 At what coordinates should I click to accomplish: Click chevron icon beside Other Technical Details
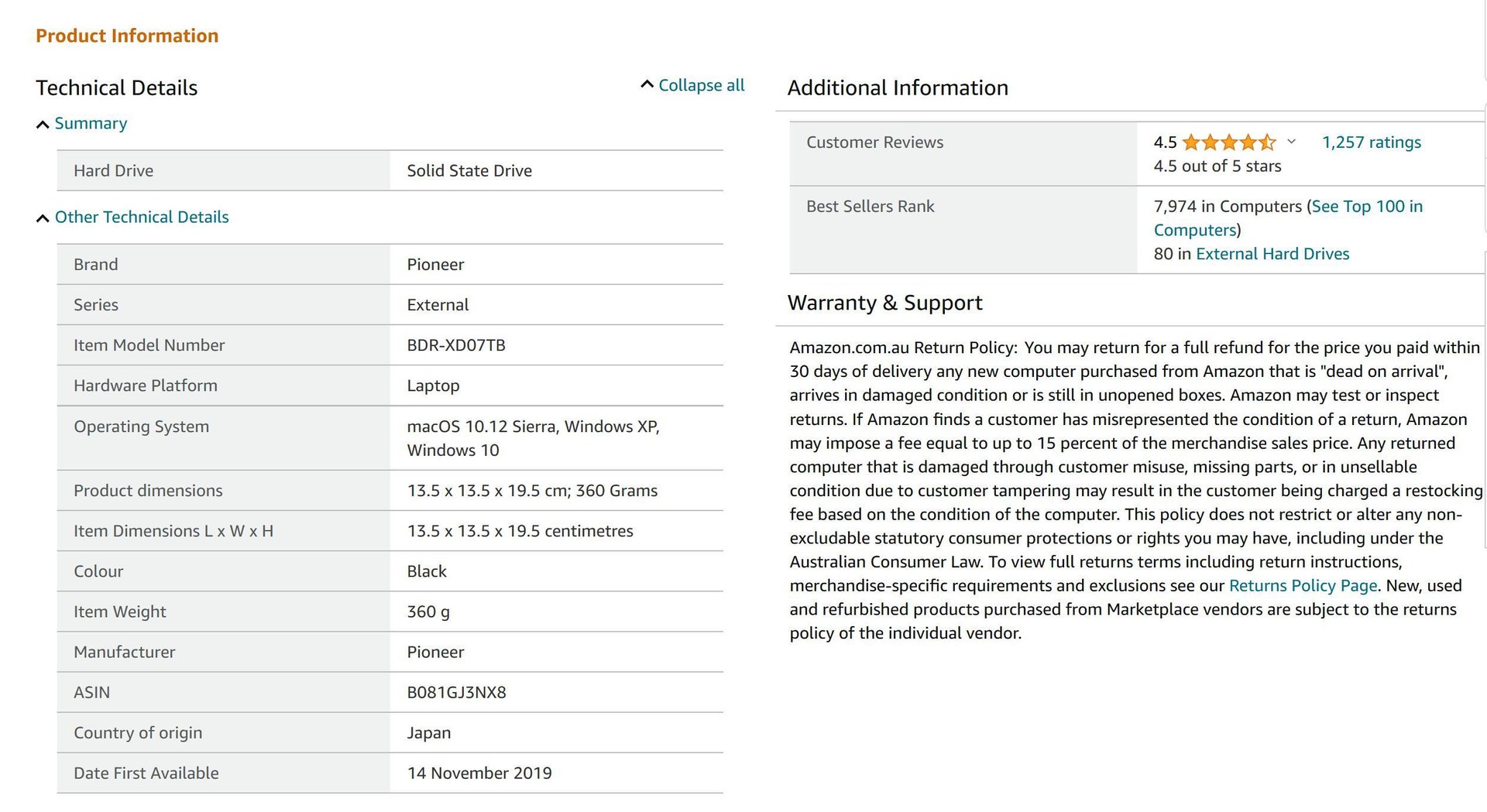point(43,218)
